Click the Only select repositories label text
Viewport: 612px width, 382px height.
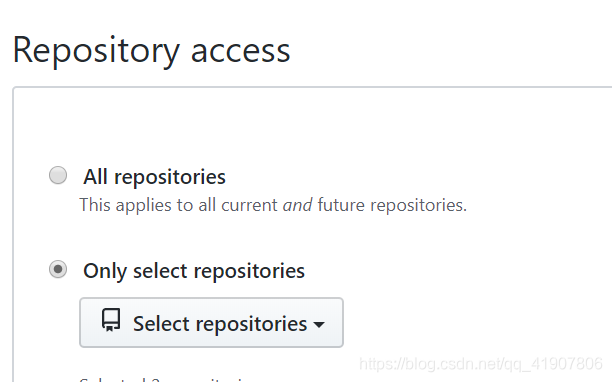coord(194,271)
